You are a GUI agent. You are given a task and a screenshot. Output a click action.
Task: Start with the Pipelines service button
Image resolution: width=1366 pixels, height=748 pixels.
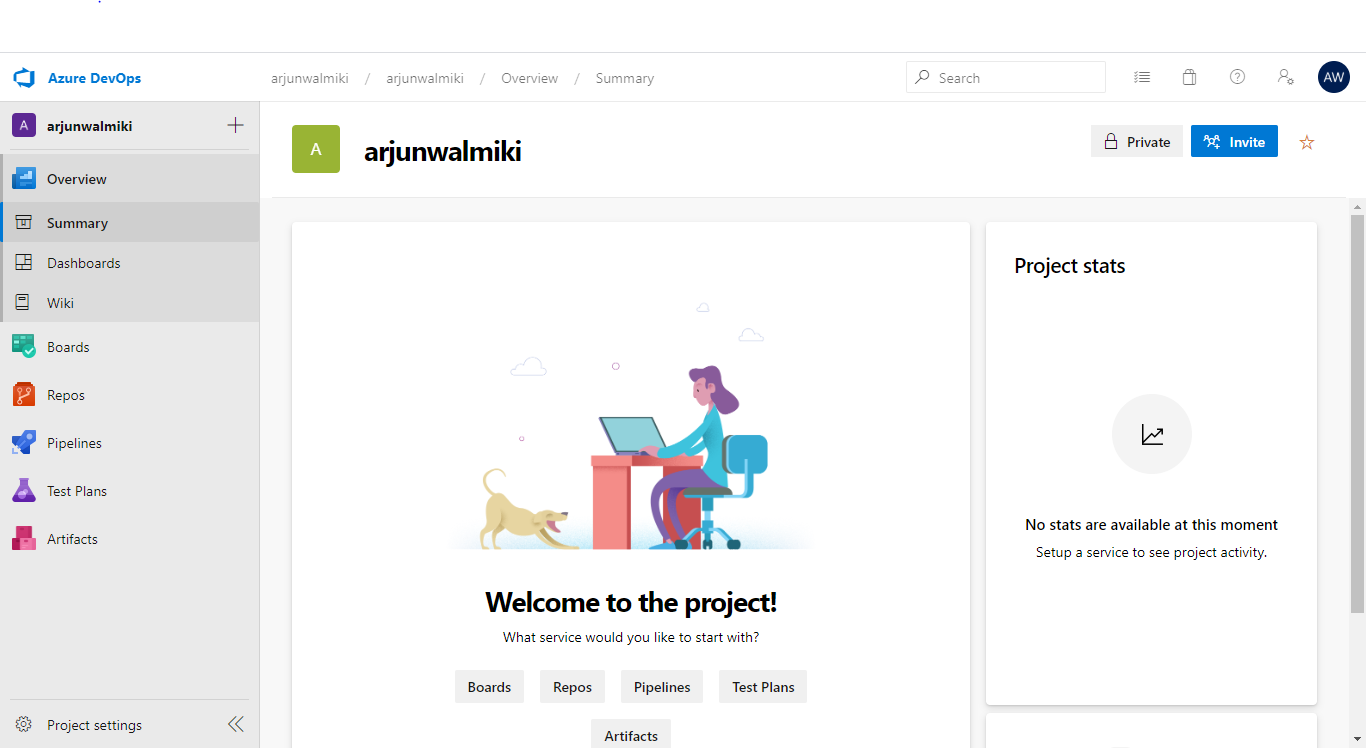(662, 687)
